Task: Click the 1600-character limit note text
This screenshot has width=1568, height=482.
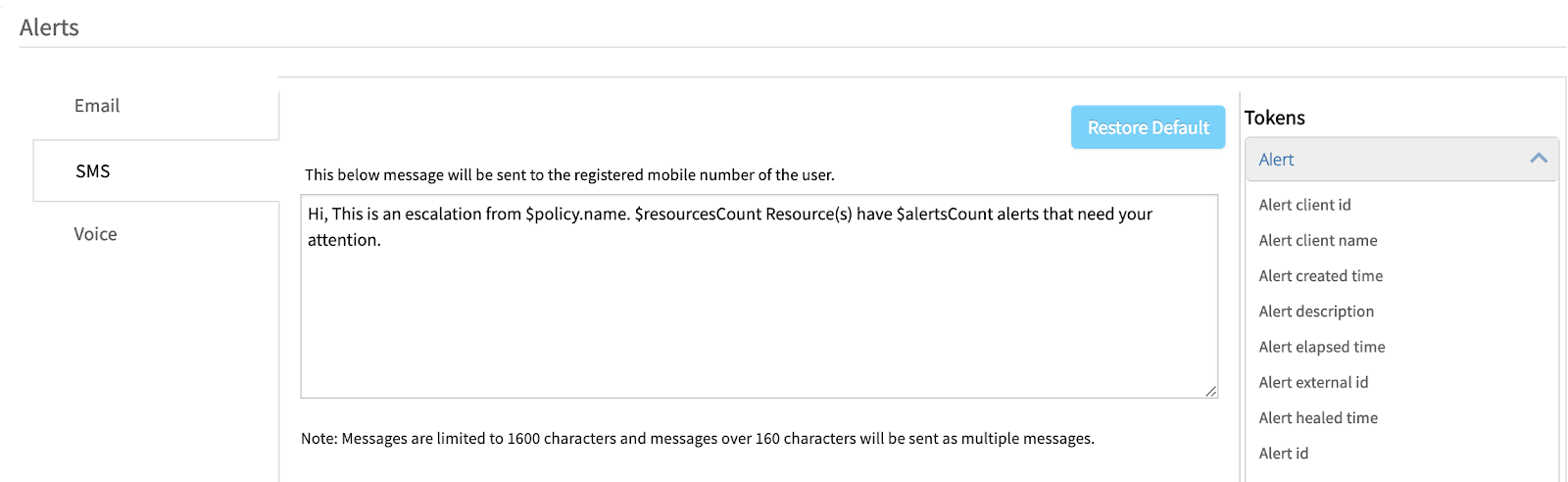Action: coord(697,439)
